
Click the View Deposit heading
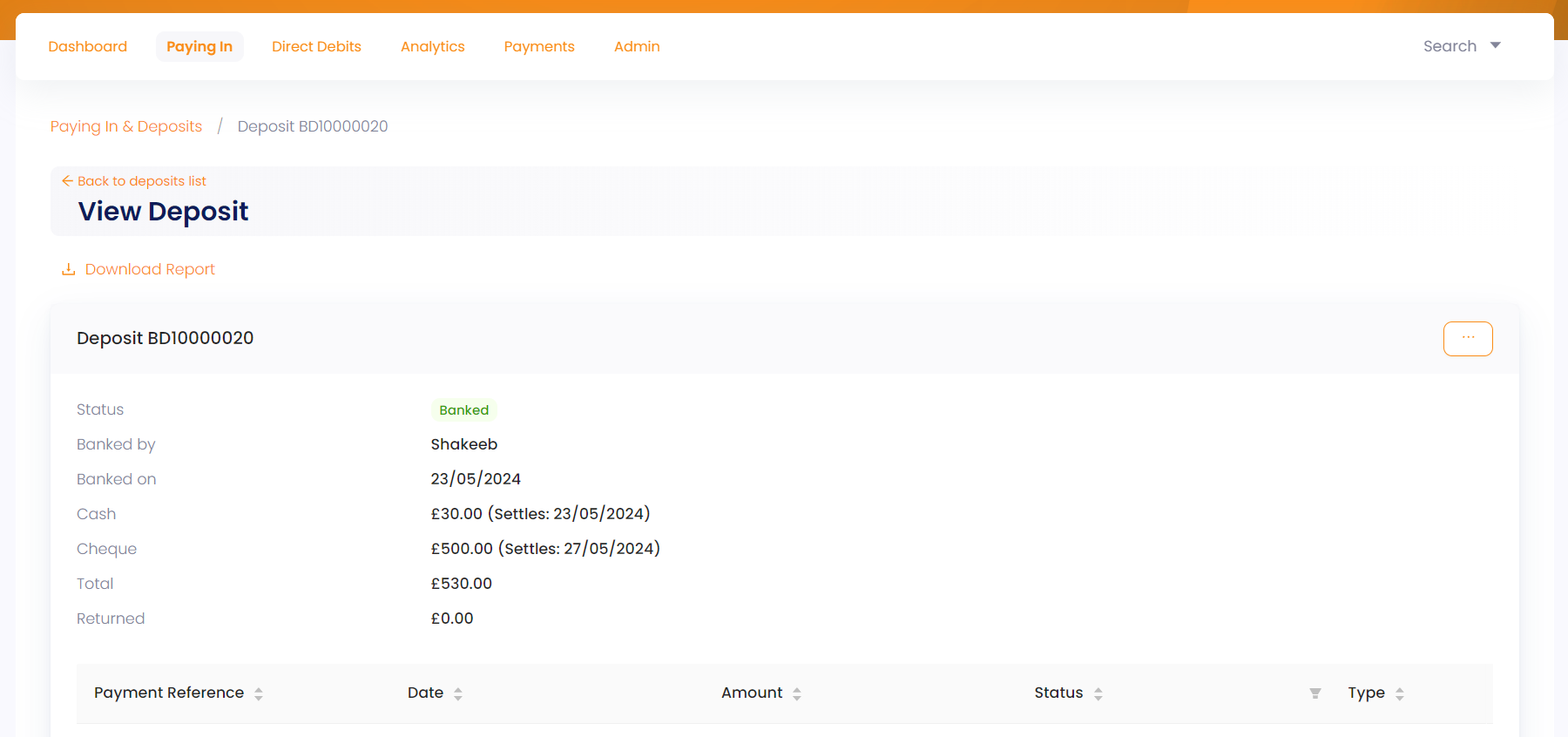(163, 211)
